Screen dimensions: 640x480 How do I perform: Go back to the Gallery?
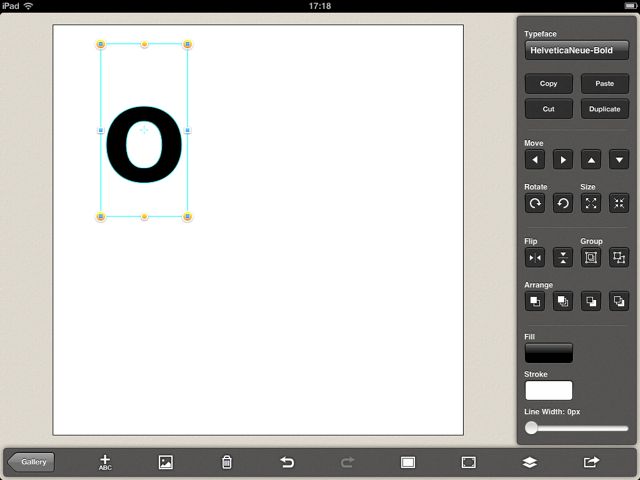pyautogui.click(x=31, y=462)
